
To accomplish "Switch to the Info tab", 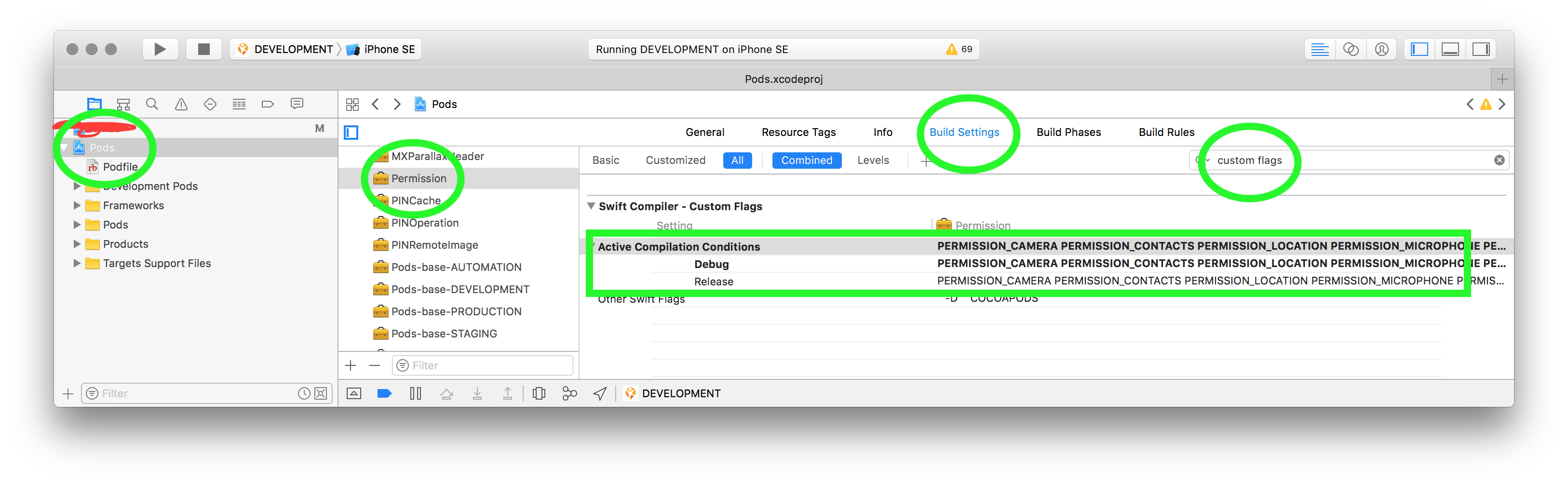I will 883,132.
